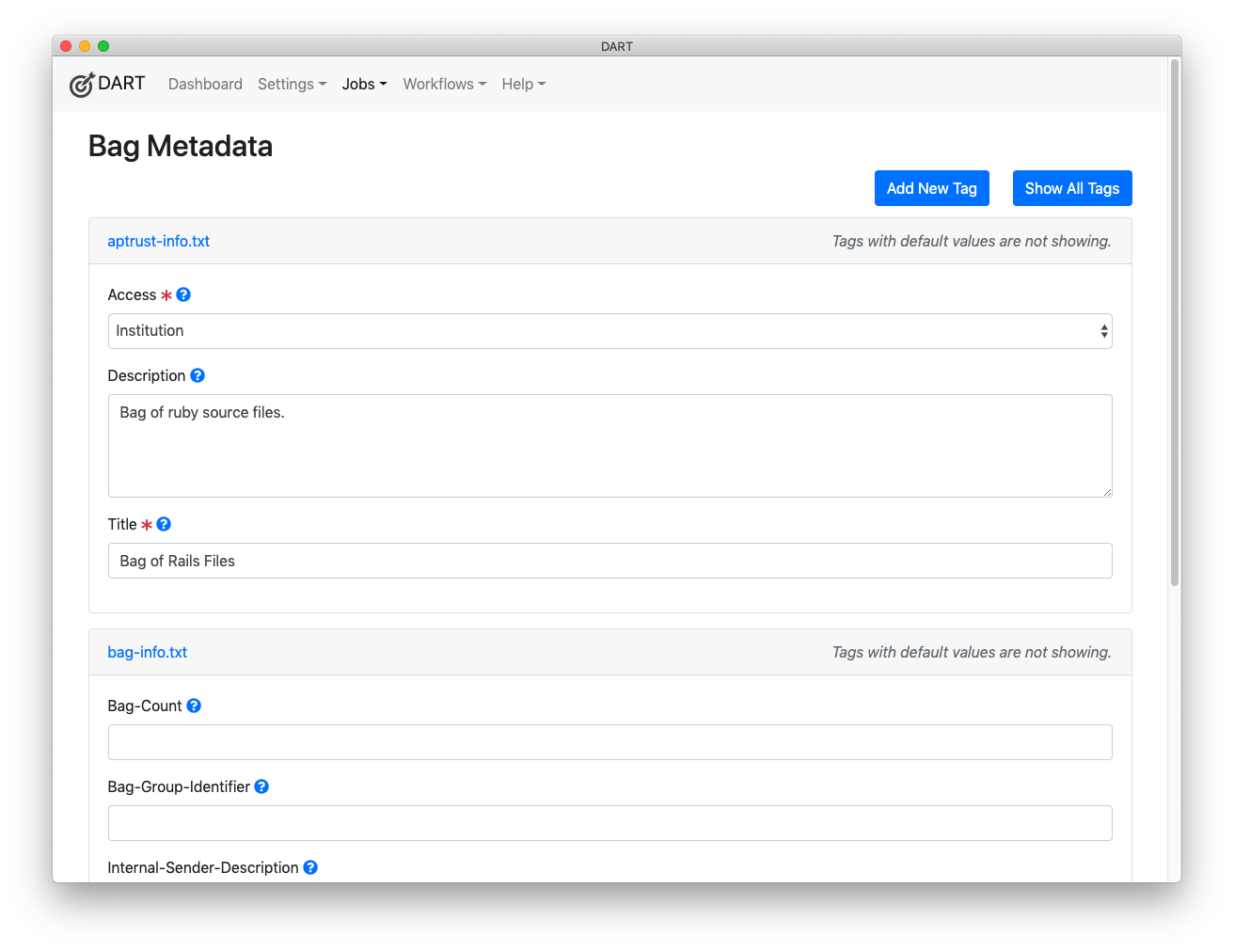This screenshot has width=1234, height=952.
Task: Click the stepper arrows on the Access selector
Action: (1103, 330)
